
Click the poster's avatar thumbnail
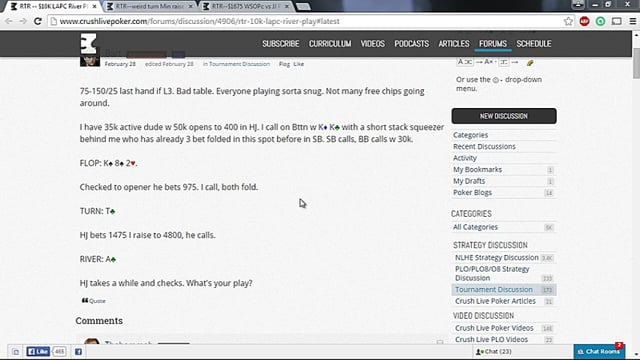coord(90,60)
